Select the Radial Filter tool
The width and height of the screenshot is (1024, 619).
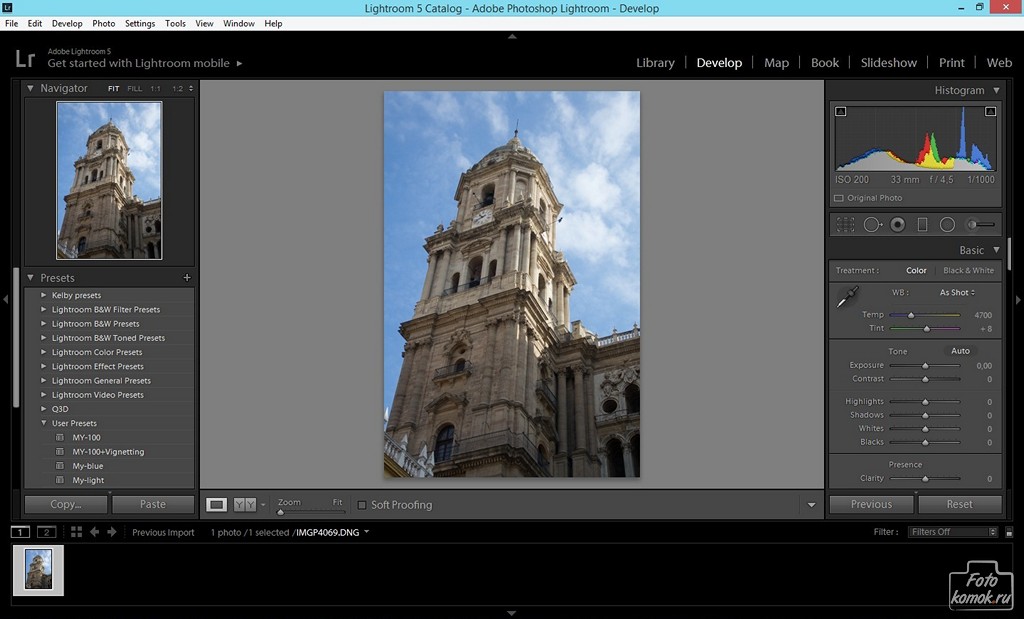pyautogui.click(x=947, y=225)
